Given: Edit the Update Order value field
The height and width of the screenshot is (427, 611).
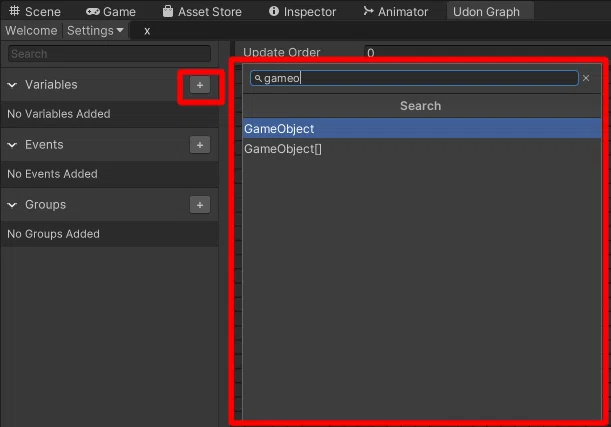Looking at the screenshot, I should tap(487, 52).
